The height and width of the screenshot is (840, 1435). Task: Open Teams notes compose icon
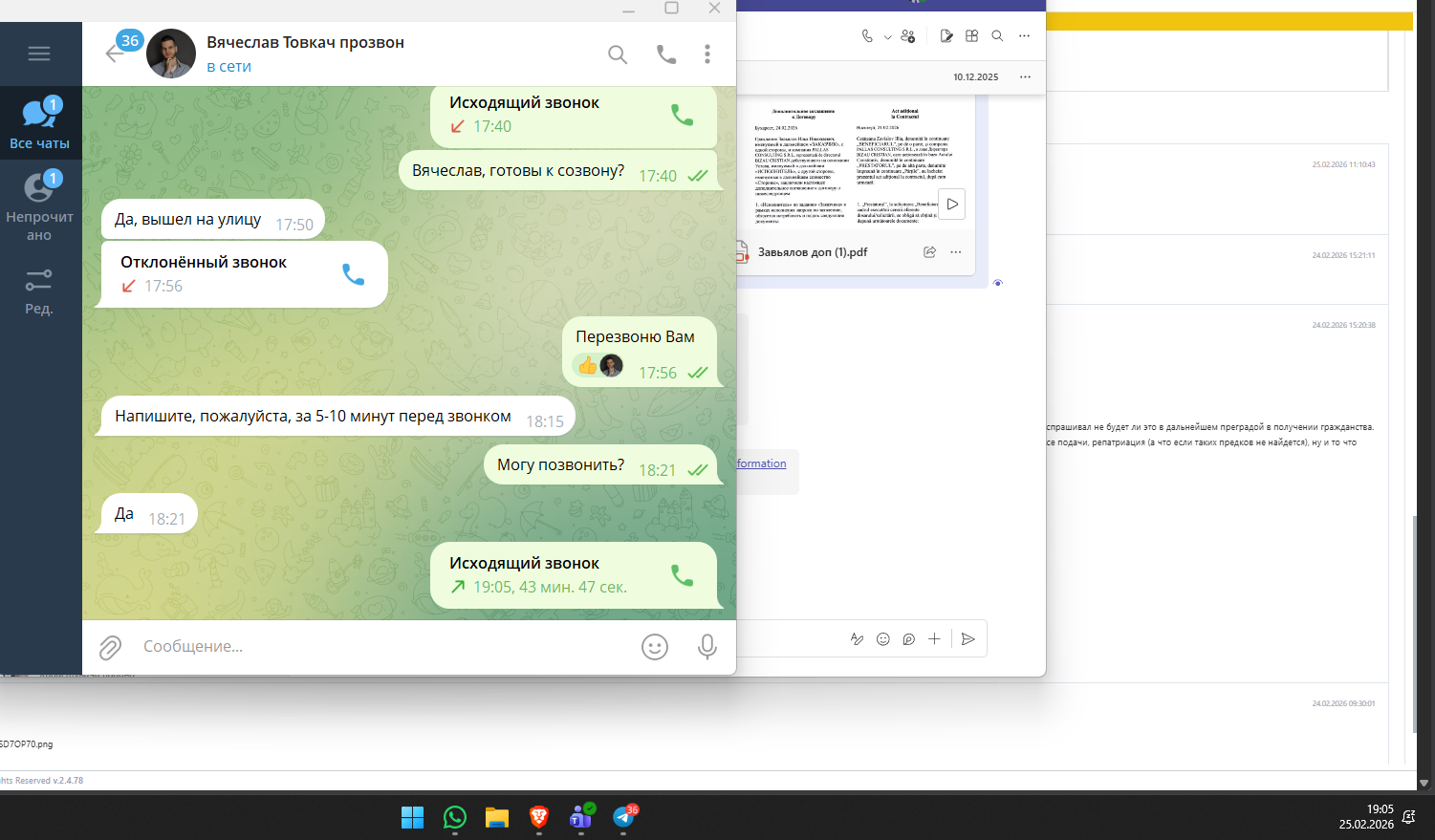(946, 36)
